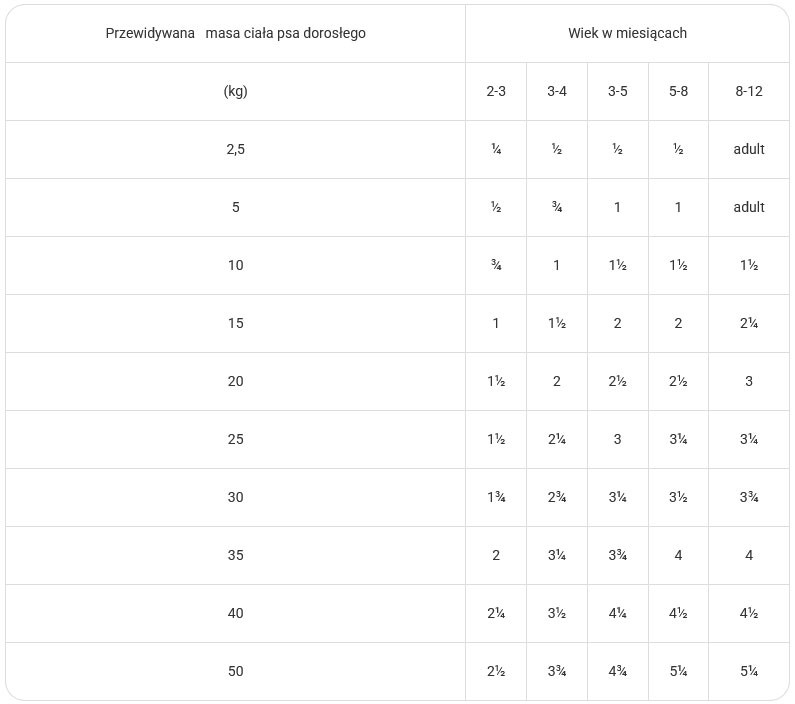
Task: Click the 40 kg weight row label
Action: point(235,613)
